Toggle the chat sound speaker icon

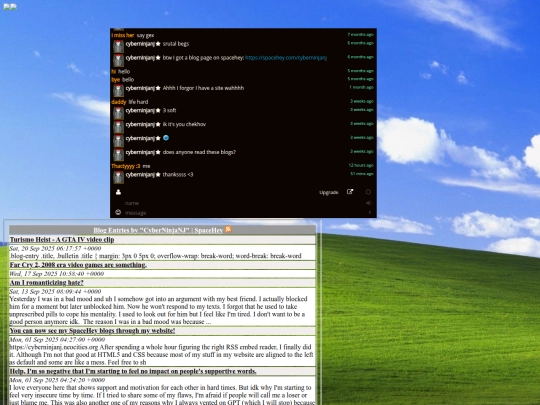369,203
